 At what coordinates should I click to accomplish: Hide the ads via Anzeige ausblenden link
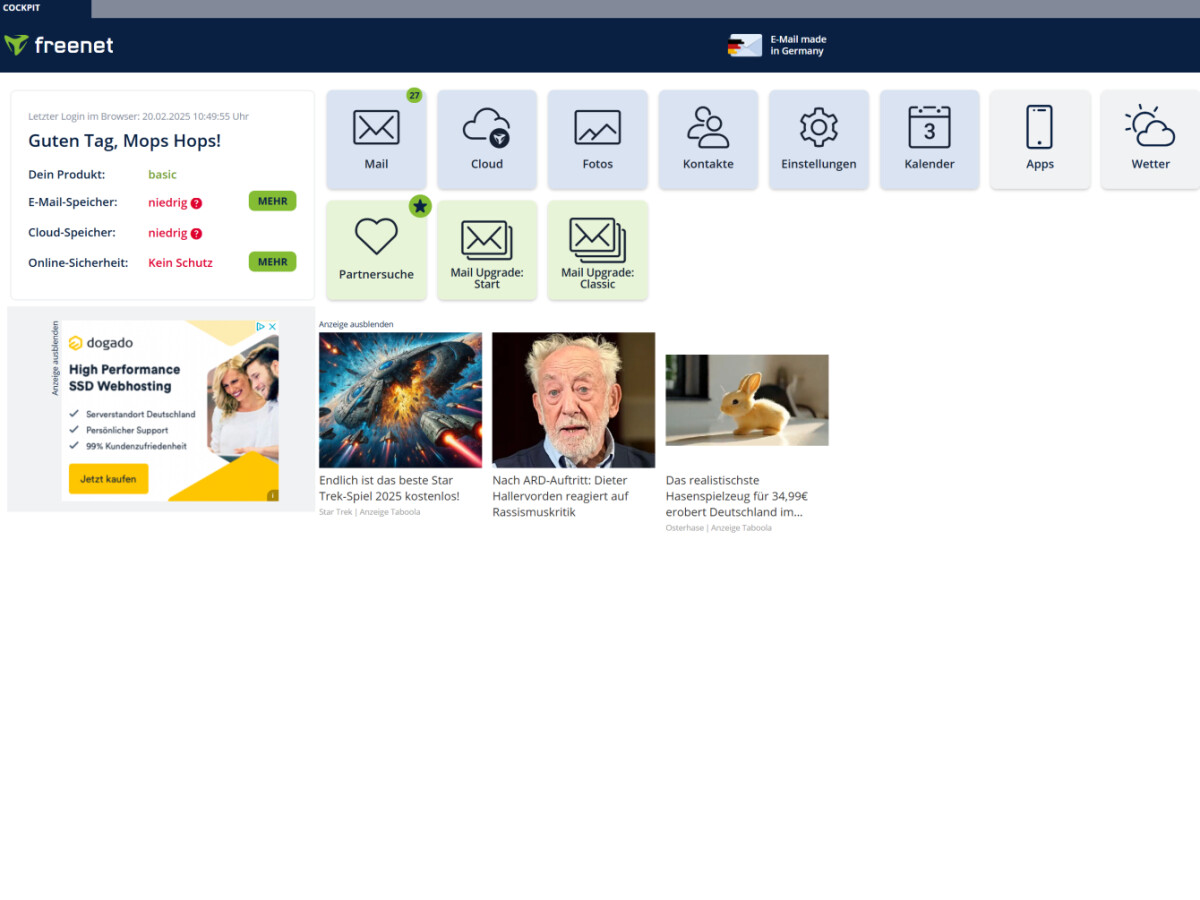click(355, 324)
